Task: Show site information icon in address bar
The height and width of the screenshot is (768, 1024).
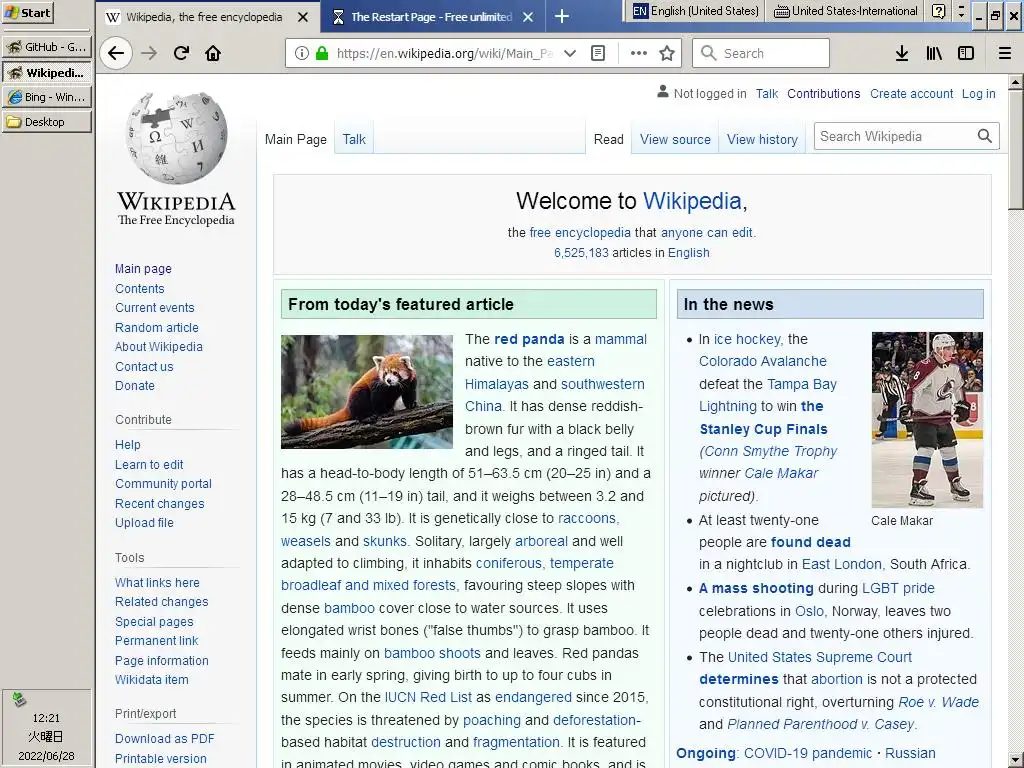Action: click(301, 53)
